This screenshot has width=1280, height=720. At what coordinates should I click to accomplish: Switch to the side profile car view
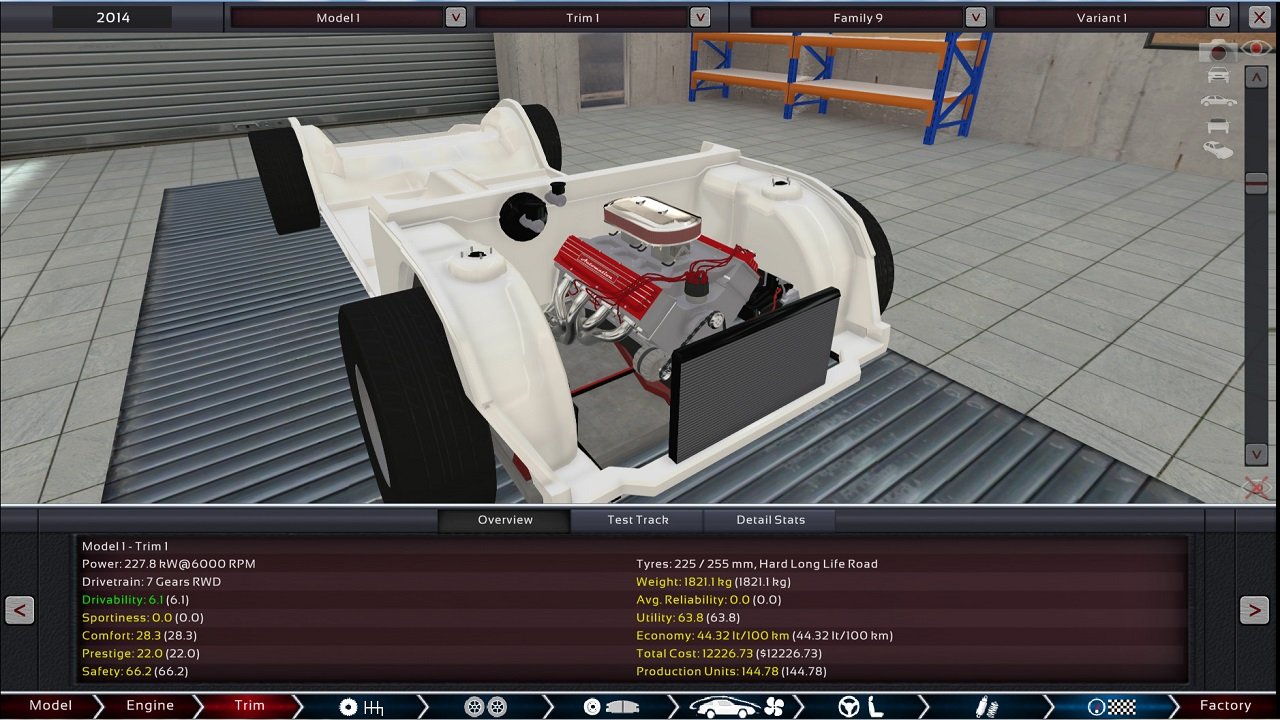point(1217,100)
